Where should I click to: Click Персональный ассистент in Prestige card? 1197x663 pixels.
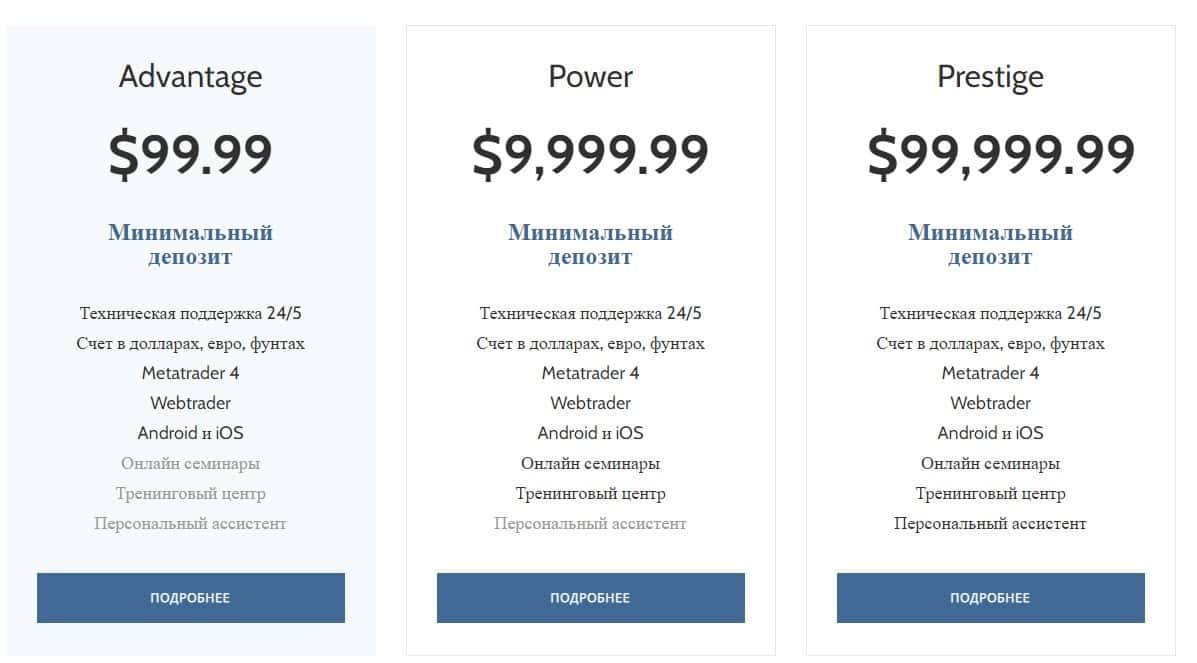coord(990,523)
